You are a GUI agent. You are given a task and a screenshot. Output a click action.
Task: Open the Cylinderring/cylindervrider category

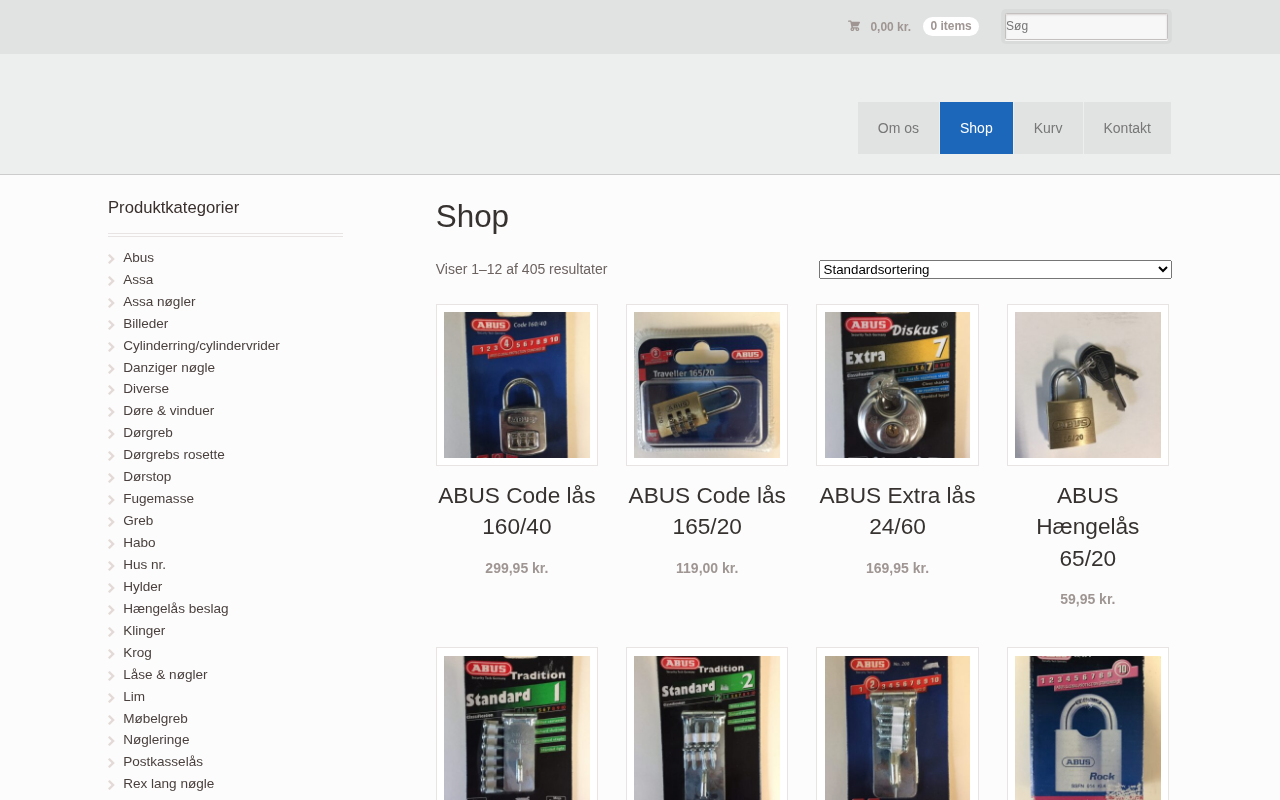(201, 346)
